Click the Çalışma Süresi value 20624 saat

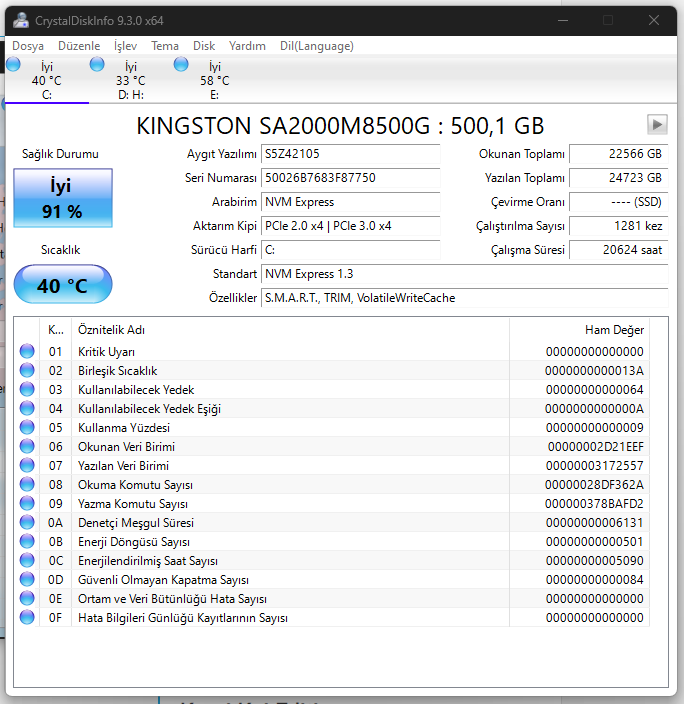click(x=618, y=250)
